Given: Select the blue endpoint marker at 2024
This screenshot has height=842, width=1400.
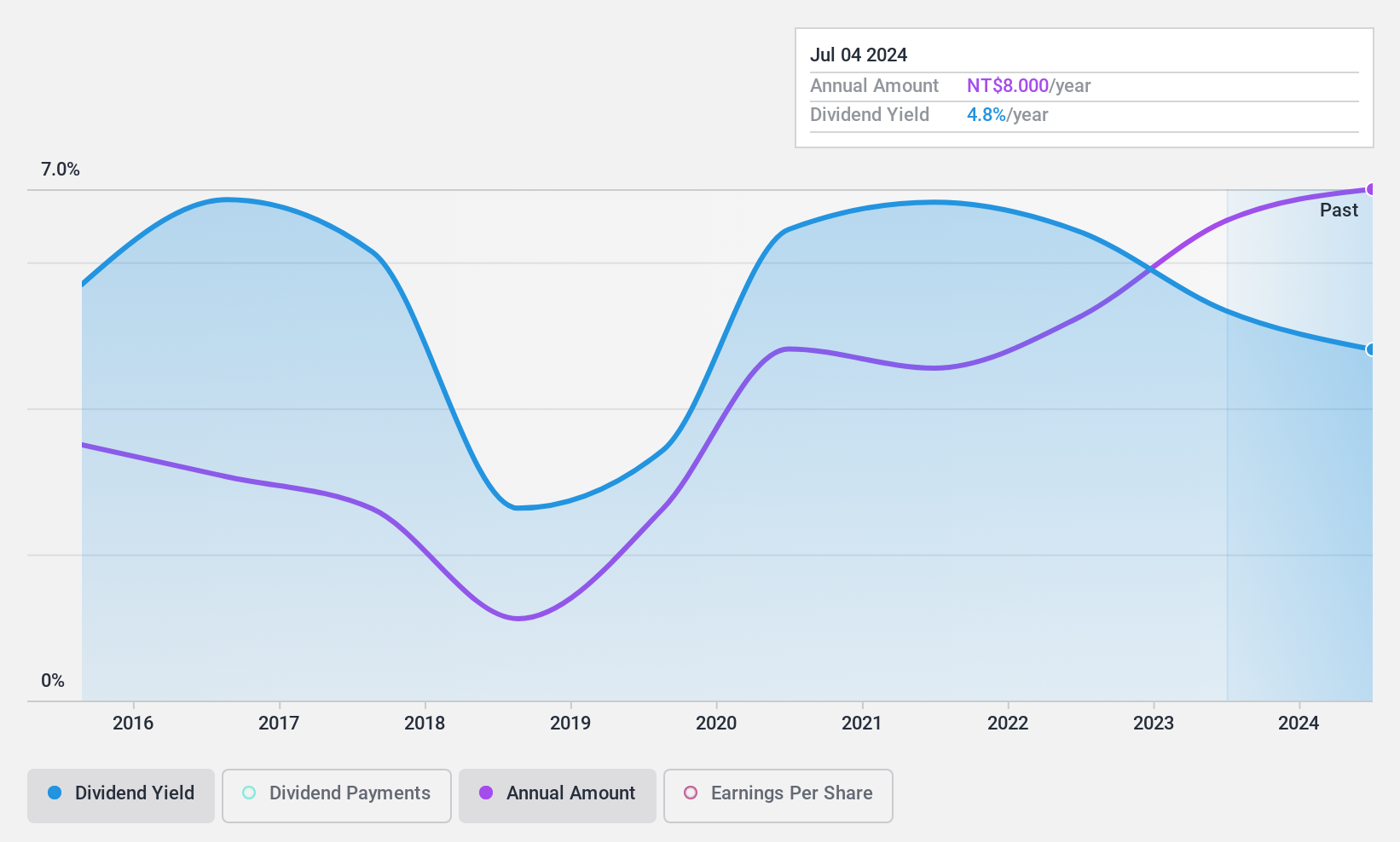Looking at the screenshot, I should pos(1371,349).
